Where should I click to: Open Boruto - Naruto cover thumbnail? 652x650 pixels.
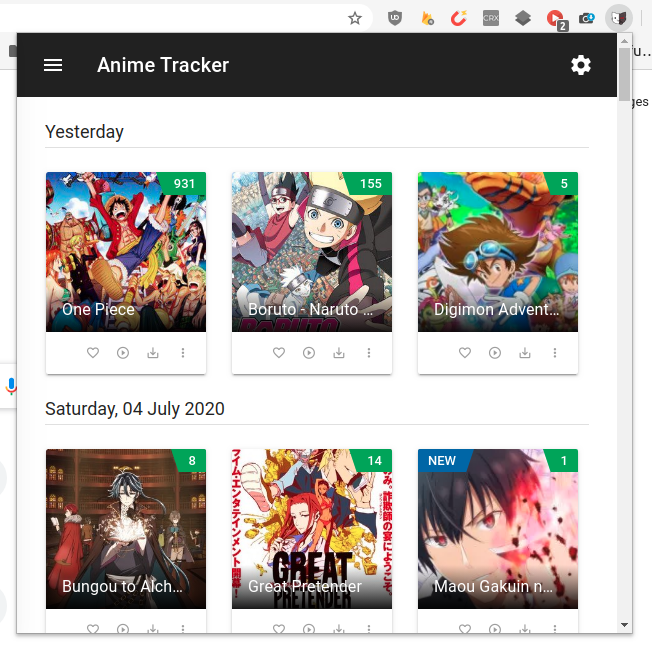tap(312, 252)
